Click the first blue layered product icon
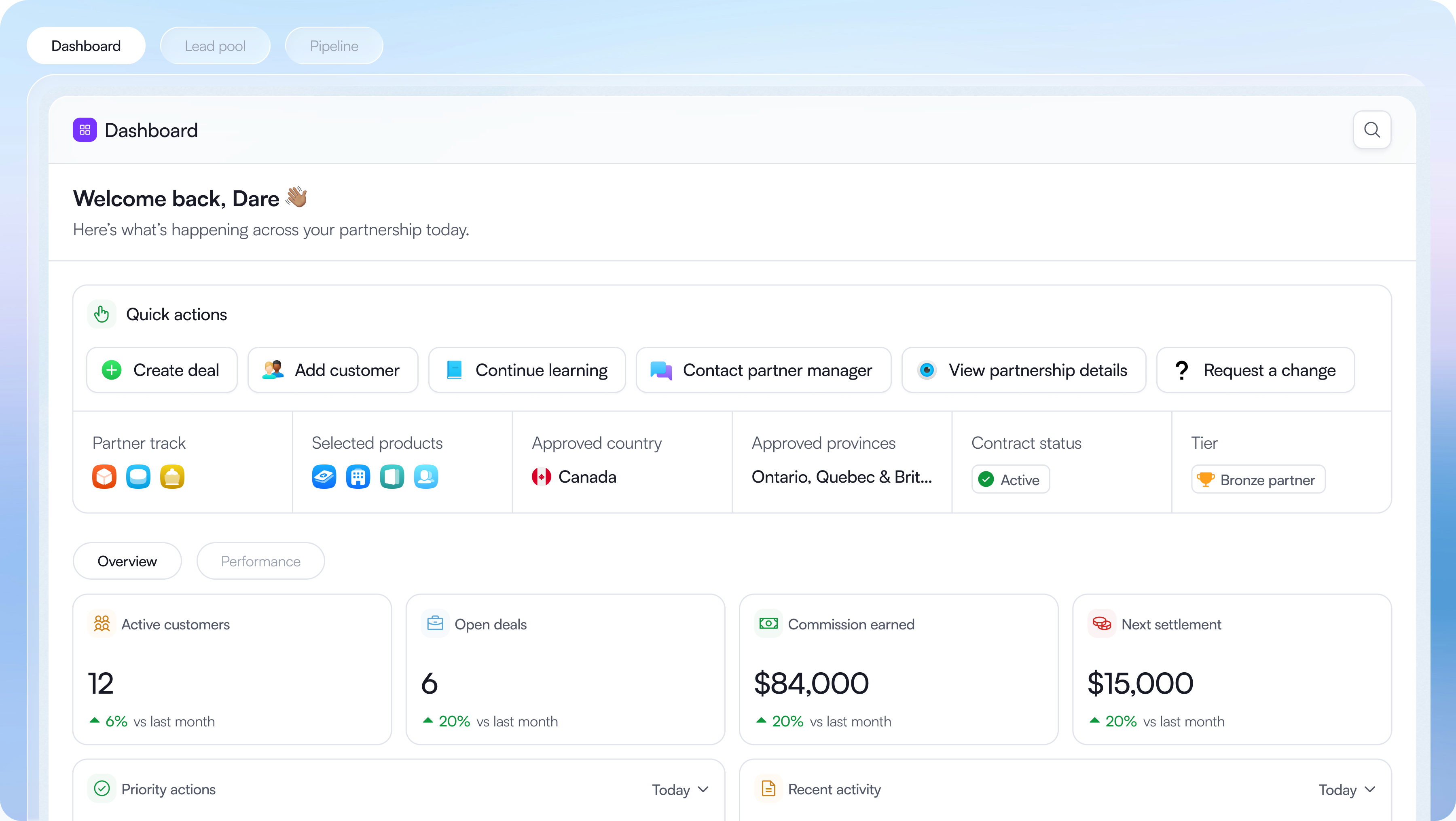This screenshot has width=1456, height=821. coord(324,477)
